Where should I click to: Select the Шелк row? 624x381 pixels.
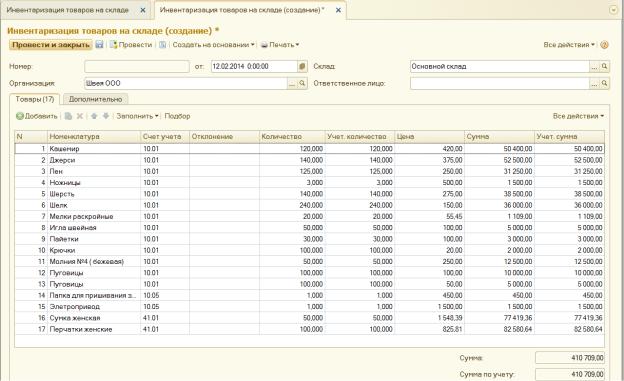click(310, 205)
